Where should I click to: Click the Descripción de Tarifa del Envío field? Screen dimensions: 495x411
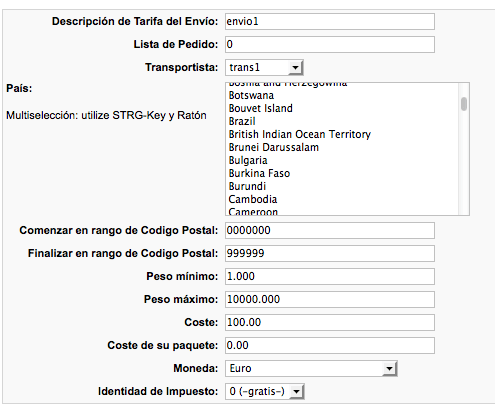(x=330, y=22)
